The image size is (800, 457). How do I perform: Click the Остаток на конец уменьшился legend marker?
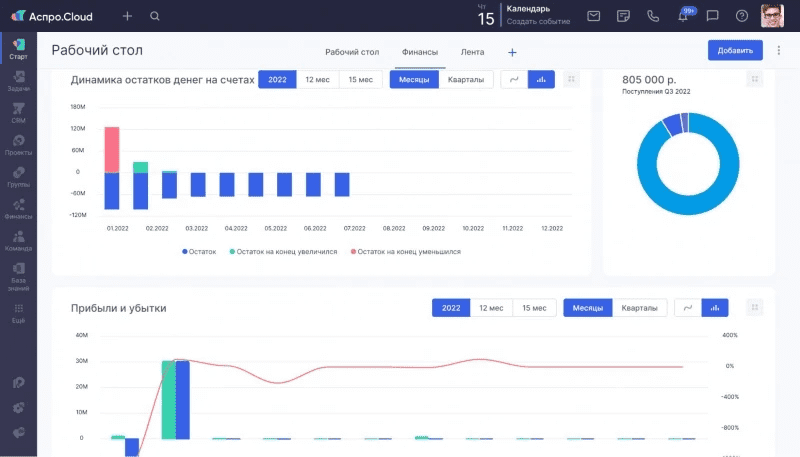352,252
